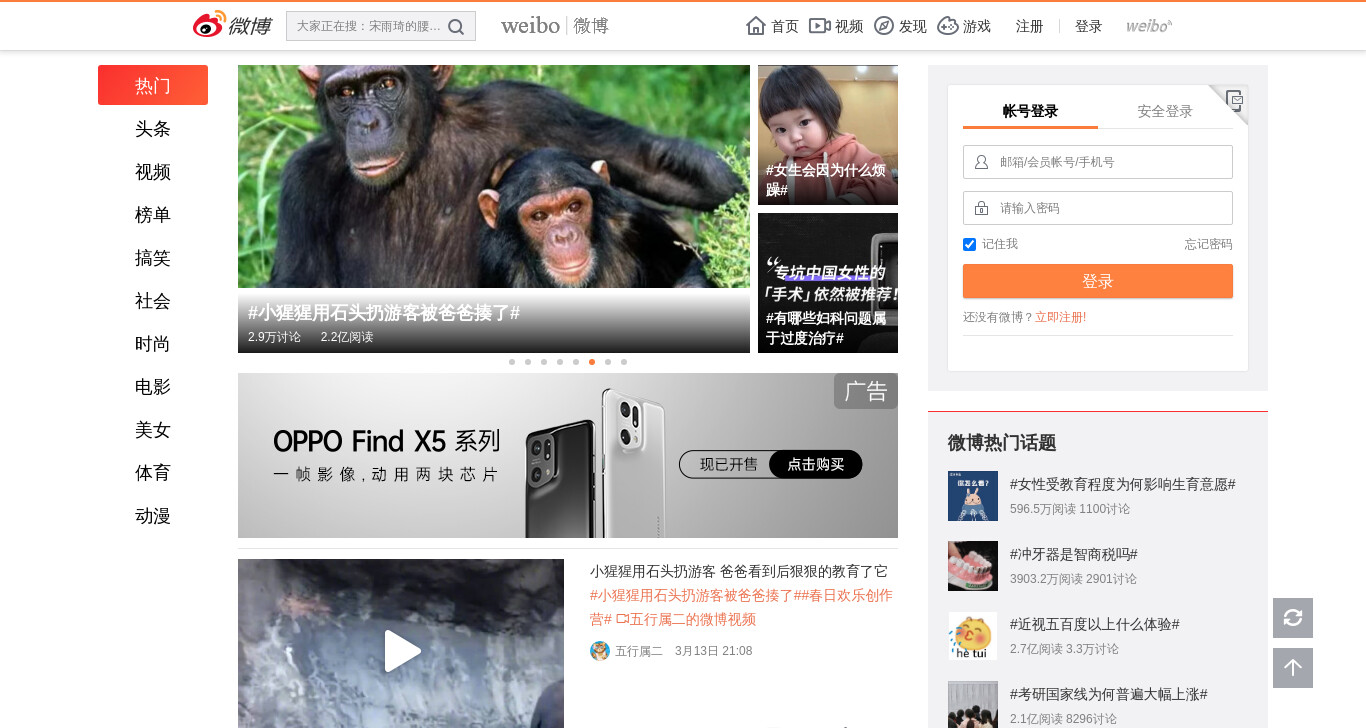Open the #女性受教育程度为何影响生育意愿# topic
This screenshot has height=728, width=1366.
(x=1122, y=484)
